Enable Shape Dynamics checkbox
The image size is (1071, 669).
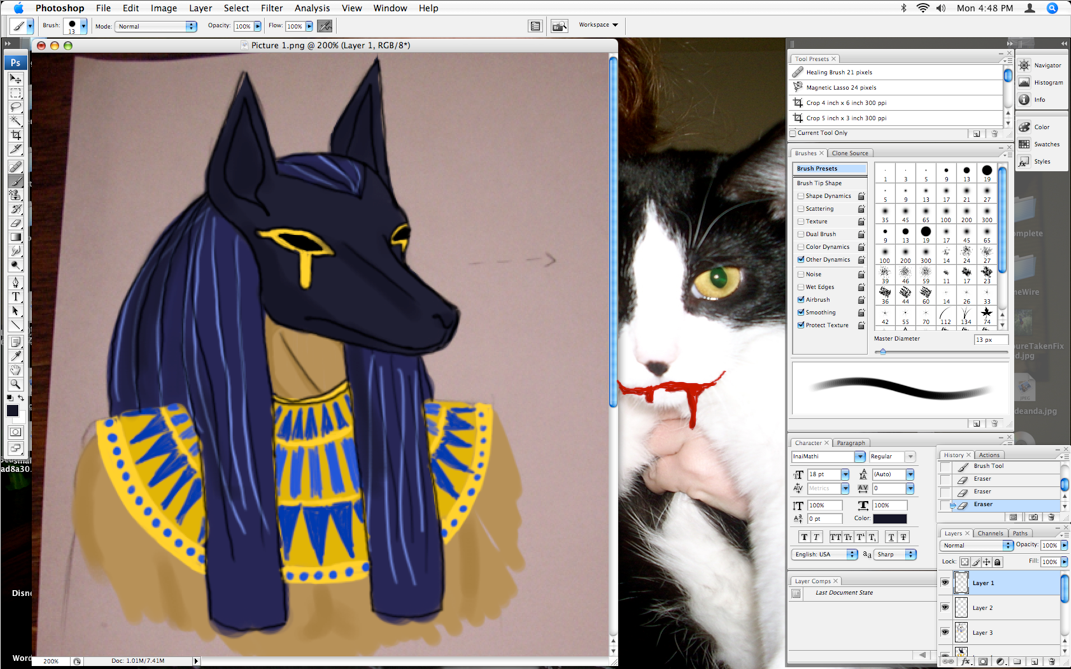[801, 195]
